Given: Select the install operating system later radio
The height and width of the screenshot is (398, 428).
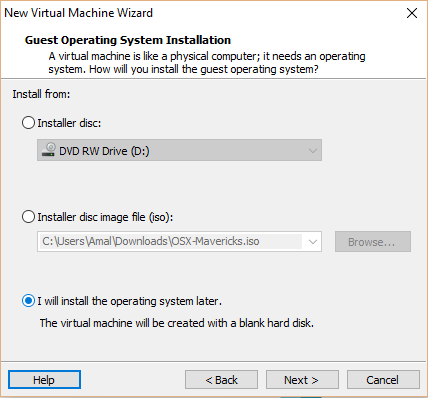Looking at the screenshot, I should pos(28,301).
